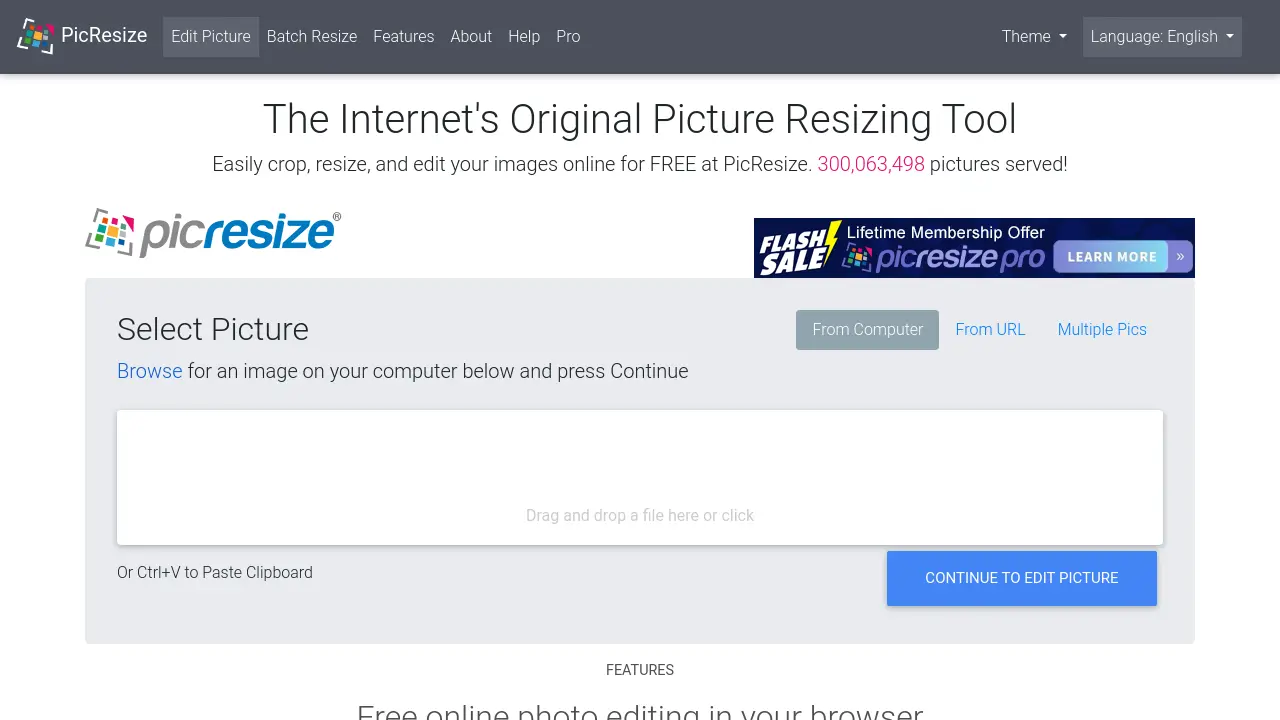Open the Pro page link
The image size is (1280, 720).
pyautogui.click(x=568, y=36)
